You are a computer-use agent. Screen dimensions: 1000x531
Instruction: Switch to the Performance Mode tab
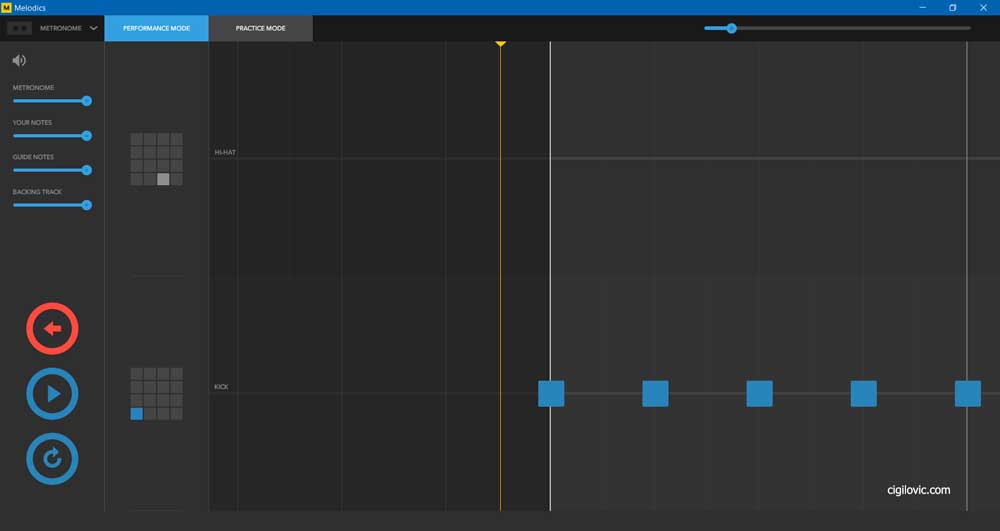coord(156,28)
